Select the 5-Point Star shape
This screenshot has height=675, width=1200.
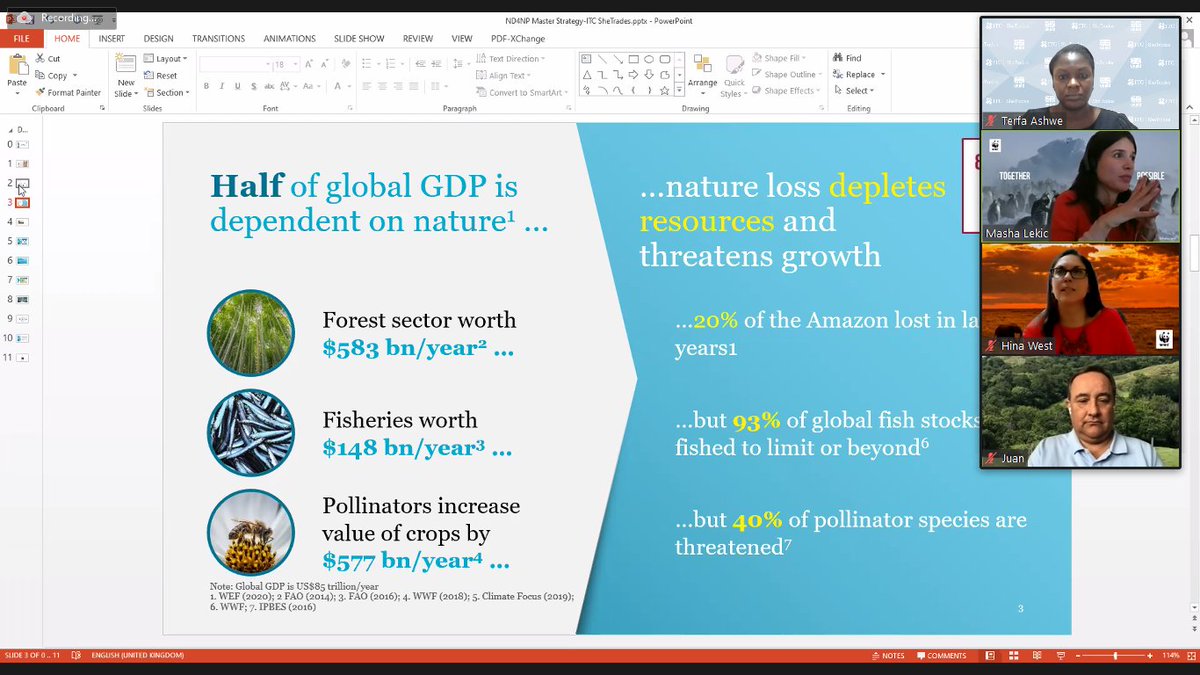[x=665, y=91]
